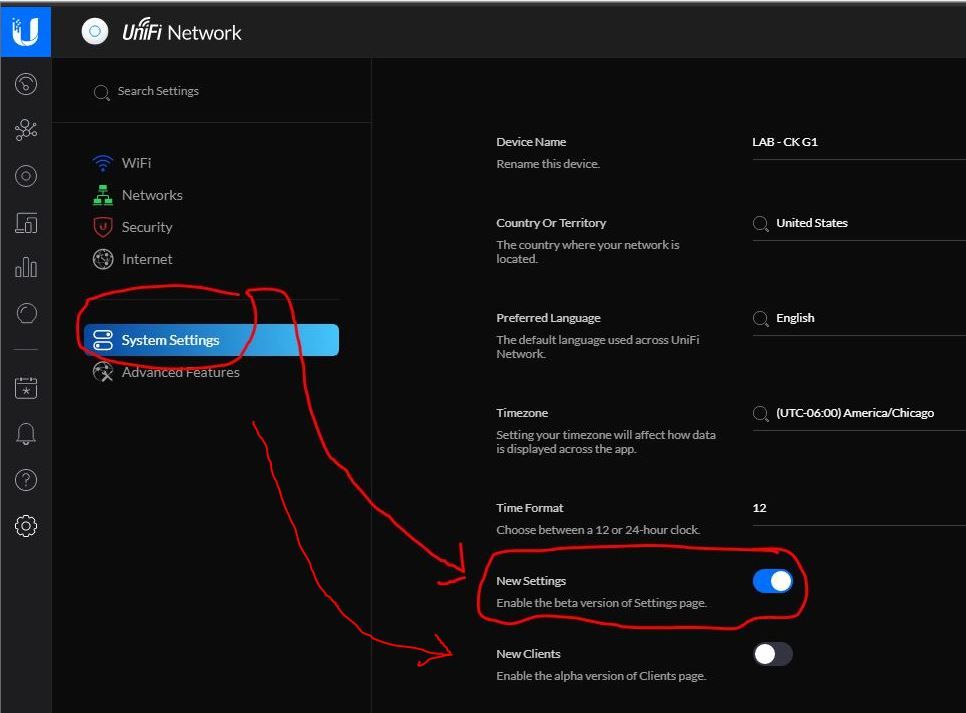The width and height of the screenshot is (966, 713).
Task: Open the Notifications bell icon
Action: [x=26, y=434]
